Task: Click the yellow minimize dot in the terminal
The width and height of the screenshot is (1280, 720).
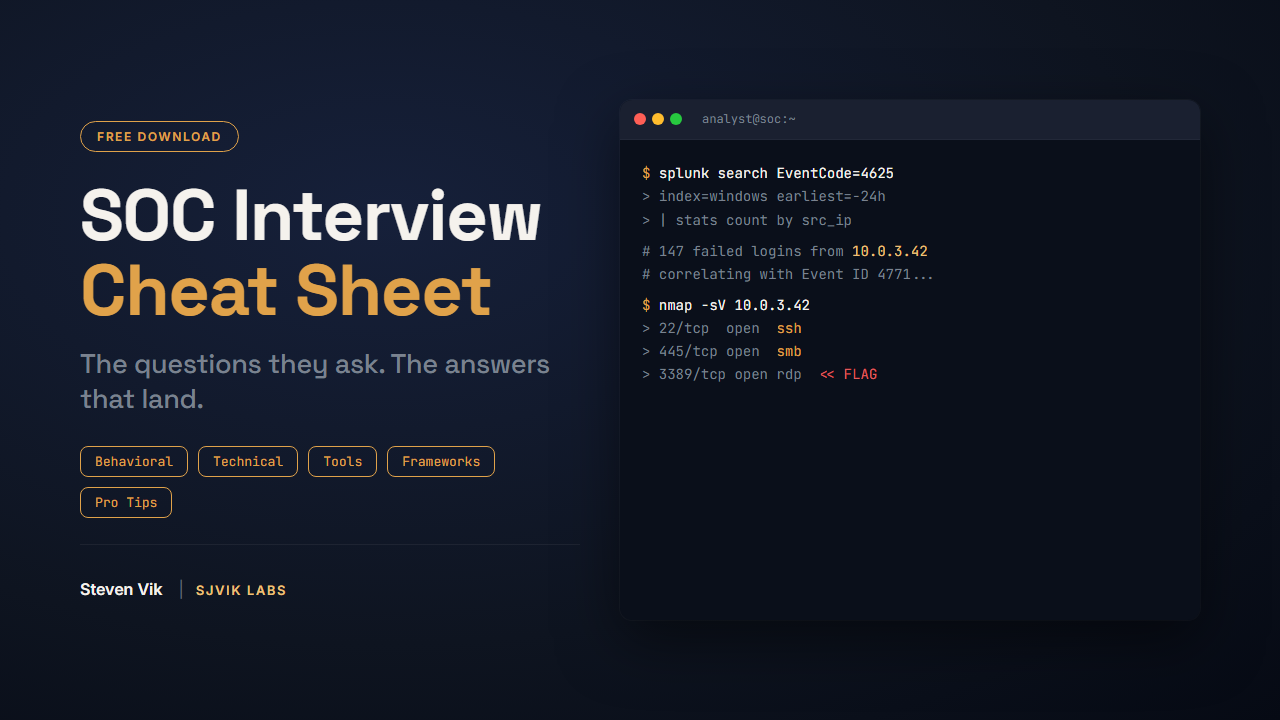Action: (658, 119)
